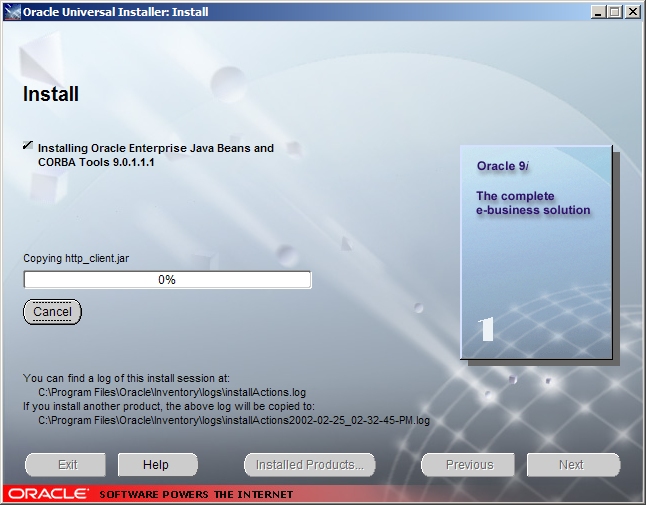
Task: Click the Oracle installer title bar icon
Action: point(12,12)
